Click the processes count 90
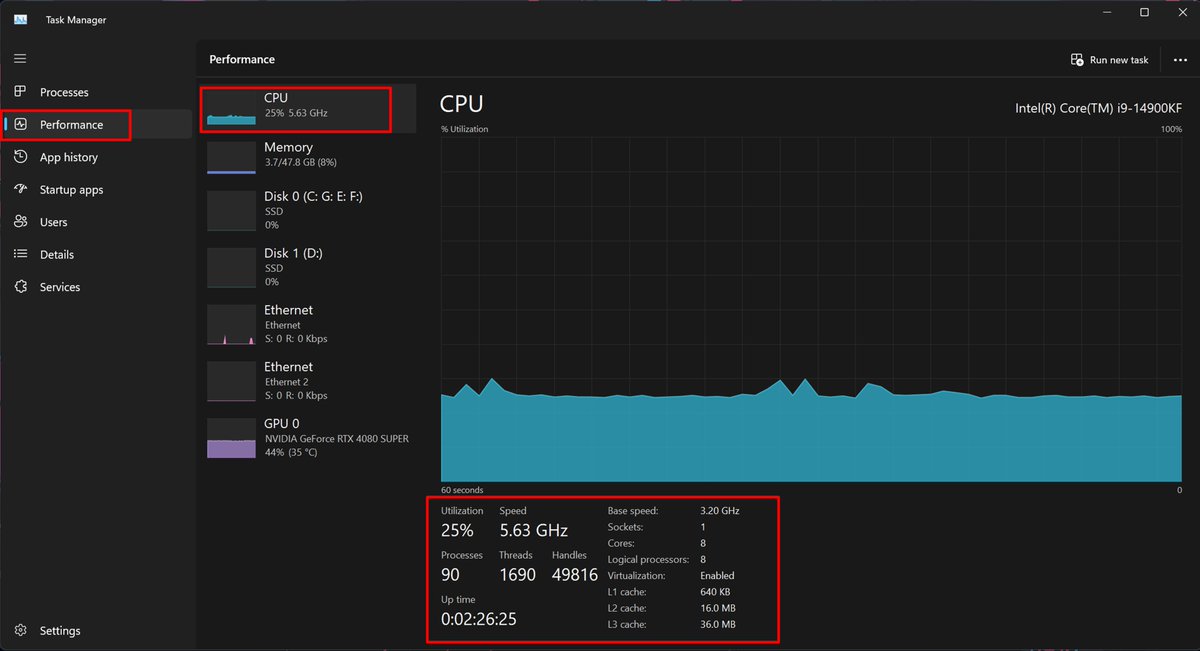Image resolution: width=1200 pixels, height=651 pixels. point(450,575)
